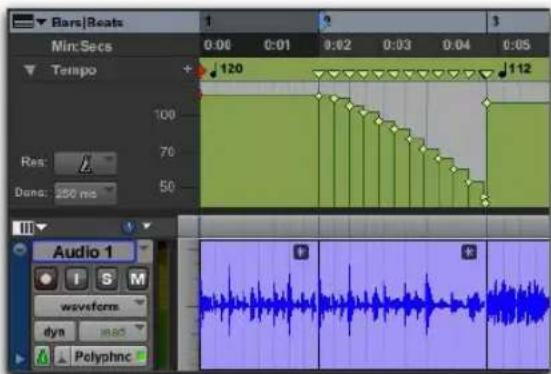551x374 pixels.
Task: Mute the Audio 1 track
Action: [137, 279]
